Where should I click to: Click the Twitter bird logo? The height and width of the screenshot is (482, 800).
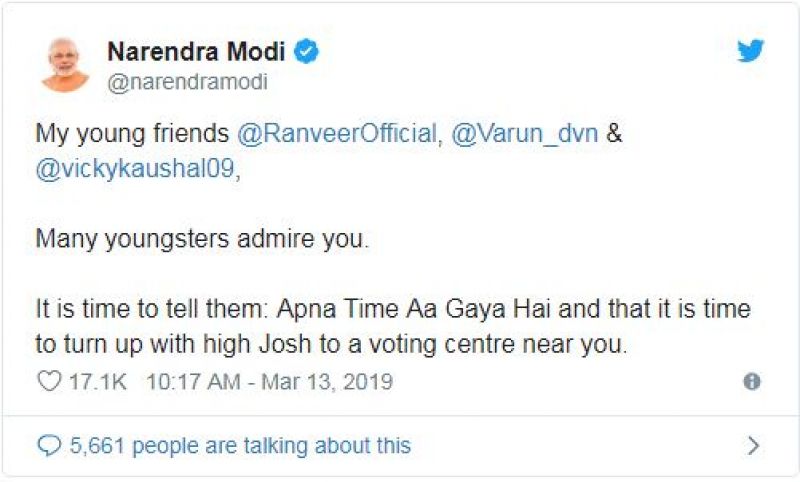tap(751, 51)
